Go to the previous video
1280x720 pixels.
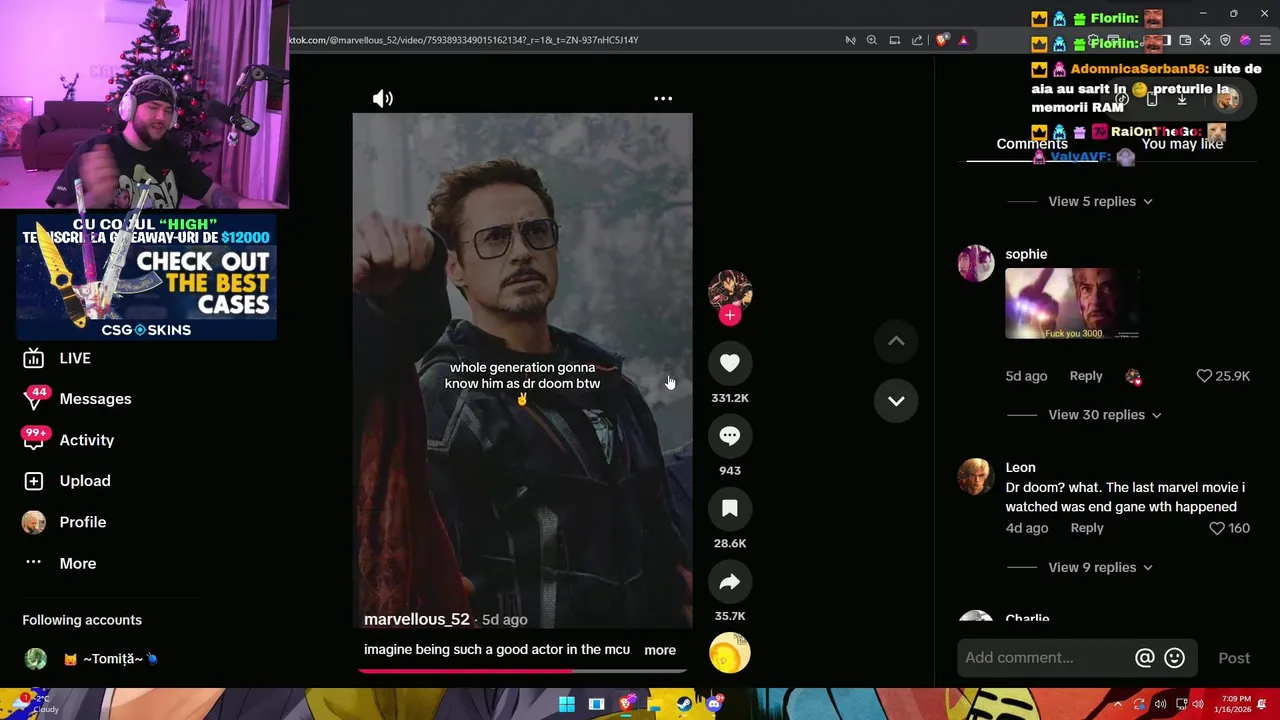click(896, 341)
